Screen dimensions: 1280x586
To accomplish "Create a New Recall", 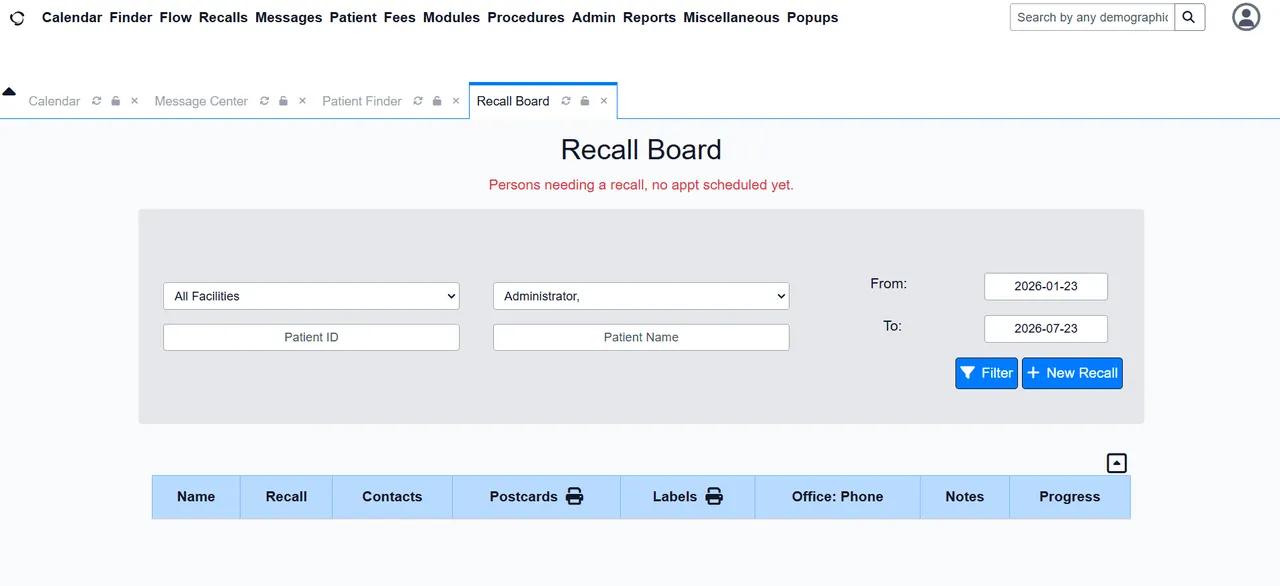I will (x=1072, y=373).
